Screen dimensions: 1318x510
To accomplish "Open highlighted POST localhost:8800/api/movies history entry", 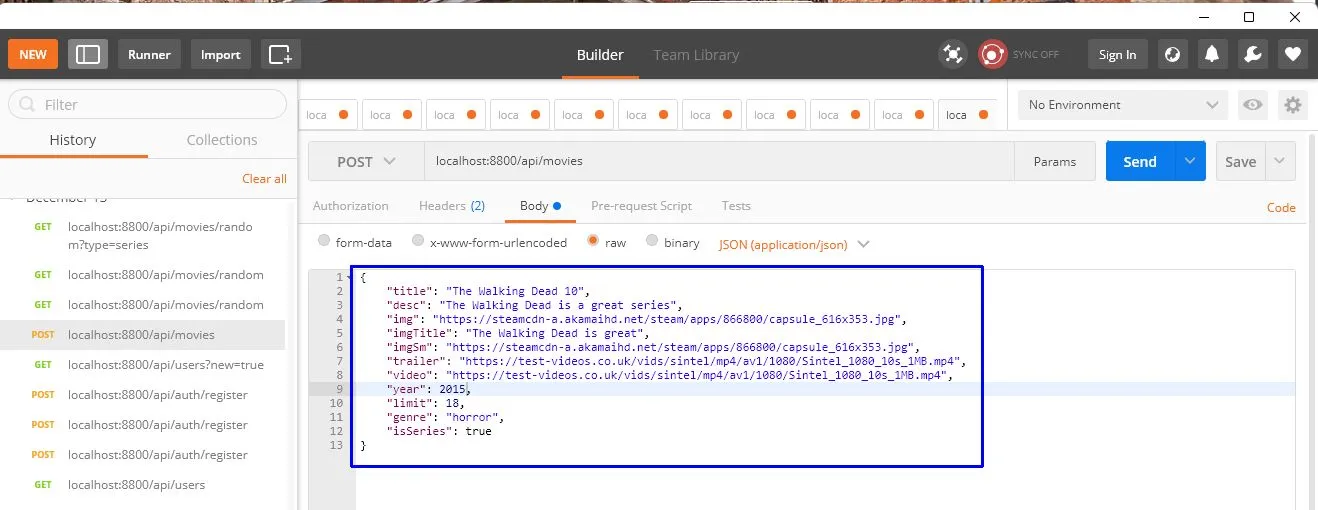I will pyautogui.click(x=142, y=335).
